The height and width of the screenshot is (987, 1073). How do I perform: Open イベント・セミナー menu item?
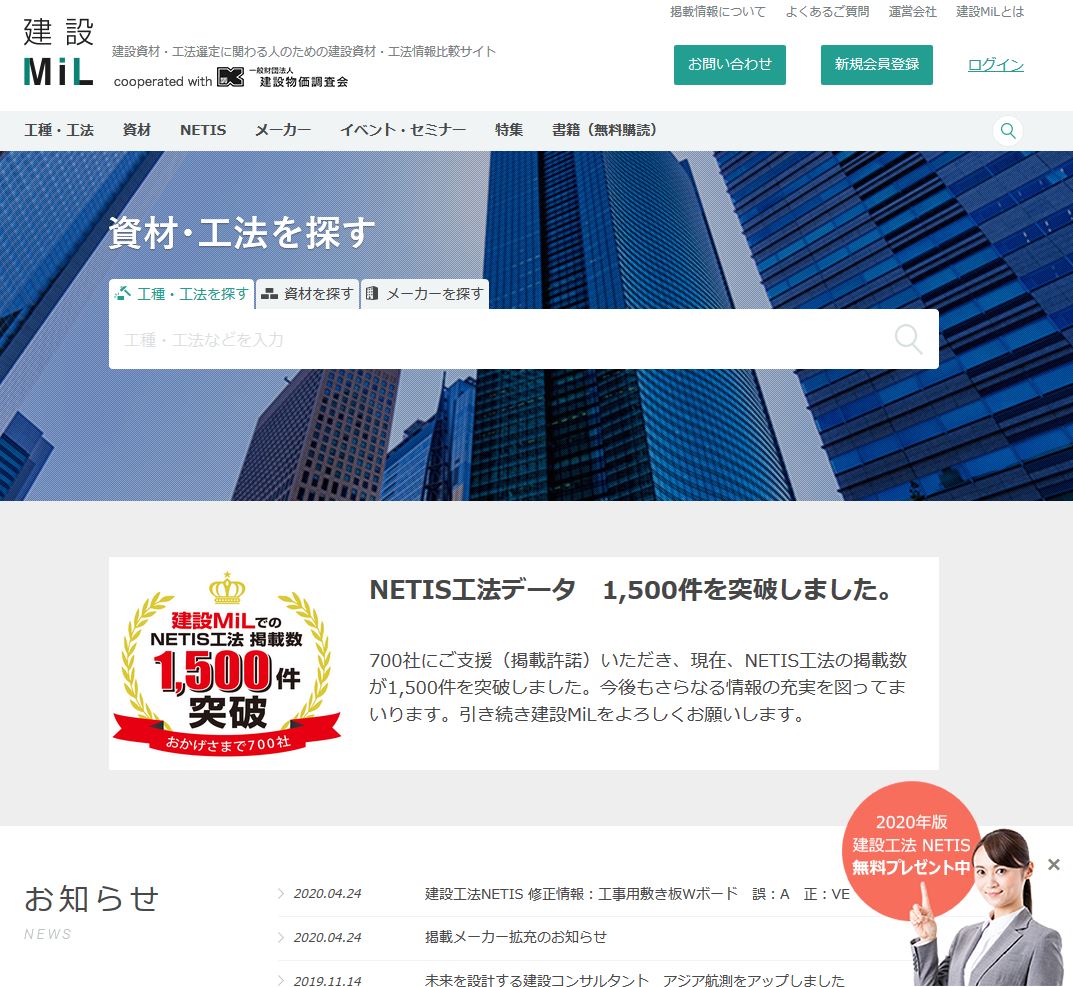tap(403, 130)
